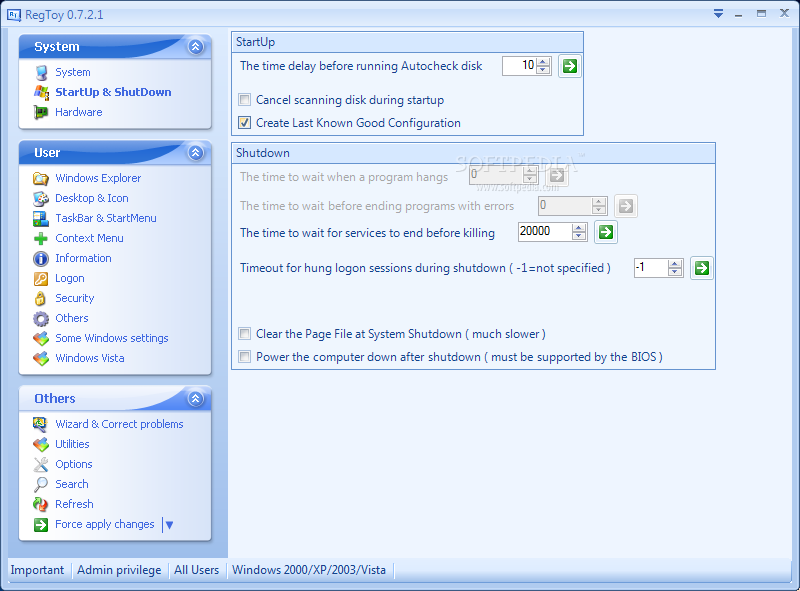Open the StartUp & ShutDown page link
This screenshot has width=800, height=591.
(113, 92)
